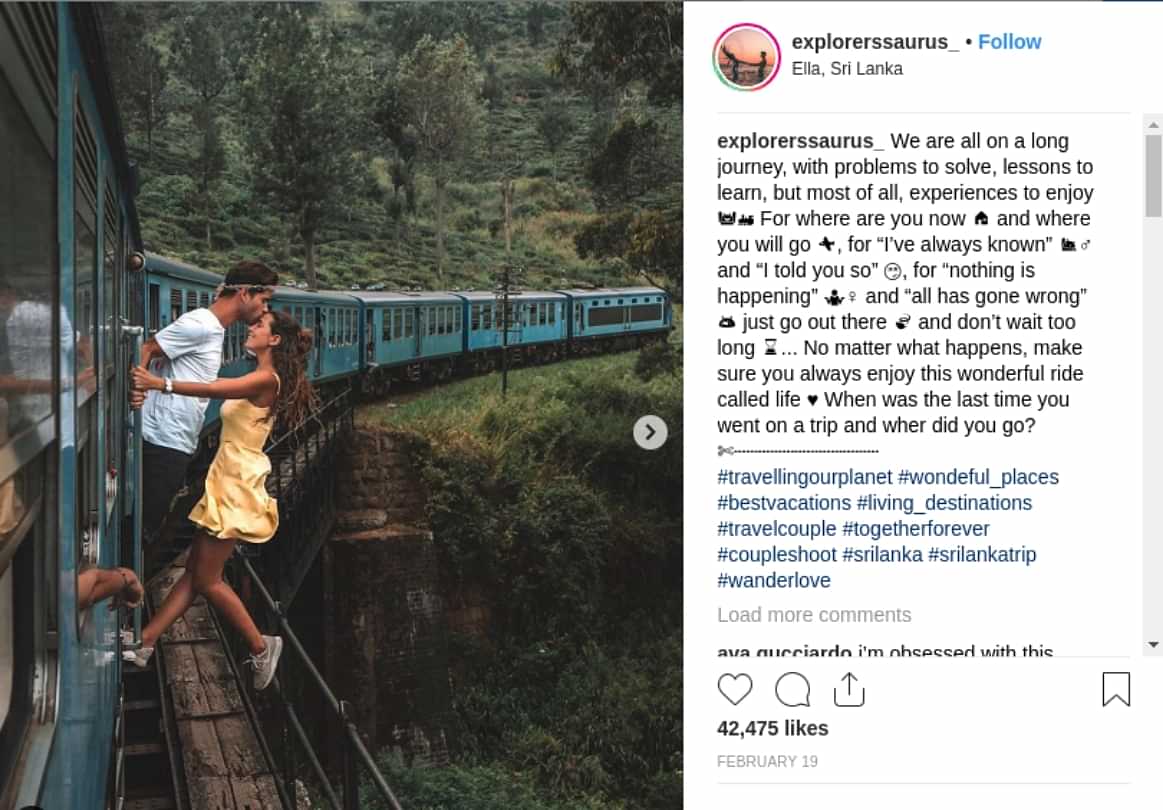Open comments with the speech bubble icon
The height and width of the screenshot is (810, 1163).
[x=793, y=689]
